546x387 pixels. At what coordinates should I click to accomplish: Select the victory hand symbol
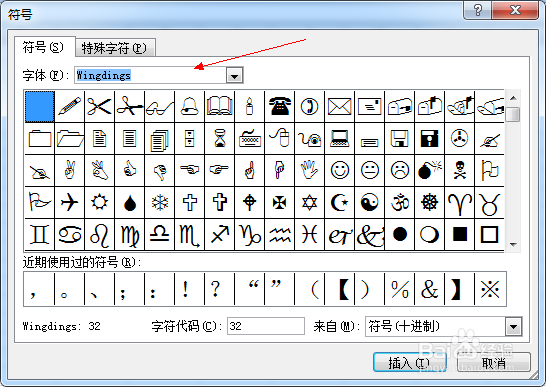(70, 170)
